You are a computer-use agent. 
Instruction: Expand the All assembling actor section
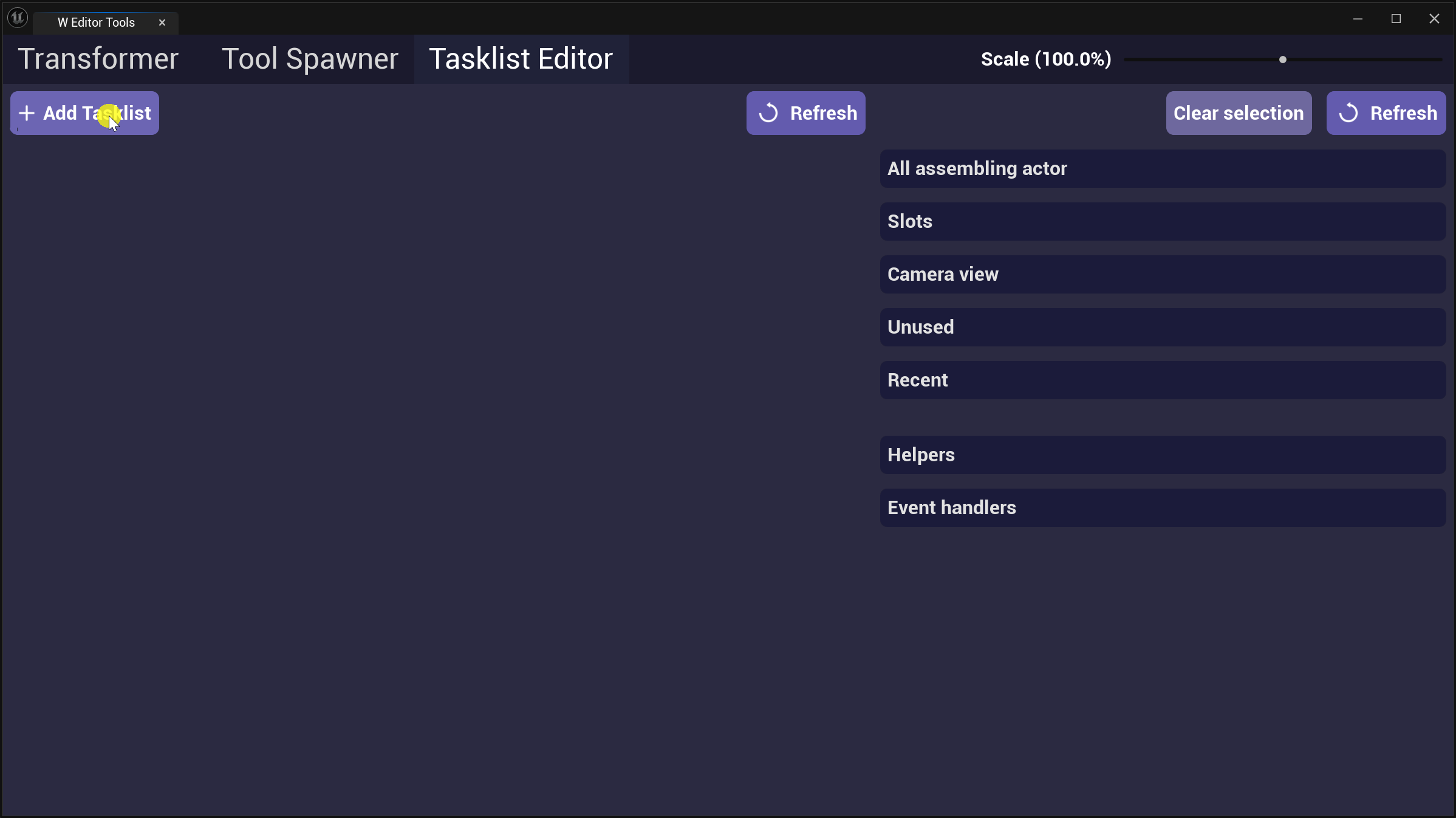pos(1162,168)
